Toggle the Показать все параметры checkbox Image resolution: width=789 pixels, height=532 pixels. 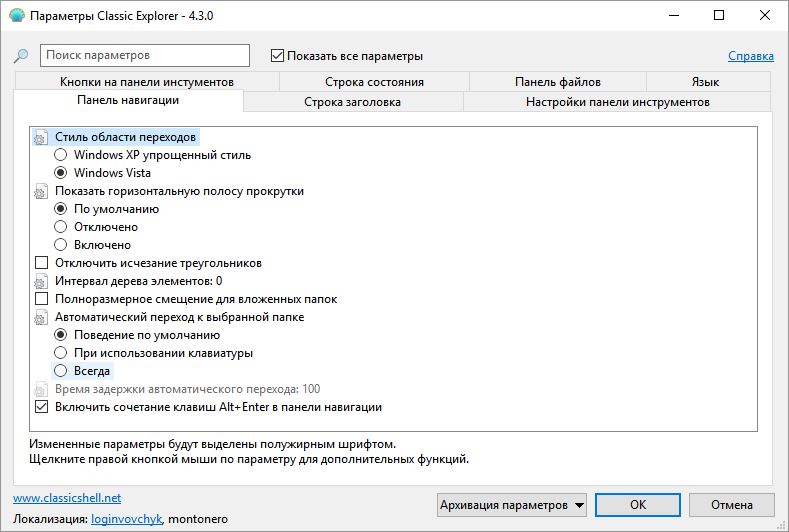coord(278,56)
